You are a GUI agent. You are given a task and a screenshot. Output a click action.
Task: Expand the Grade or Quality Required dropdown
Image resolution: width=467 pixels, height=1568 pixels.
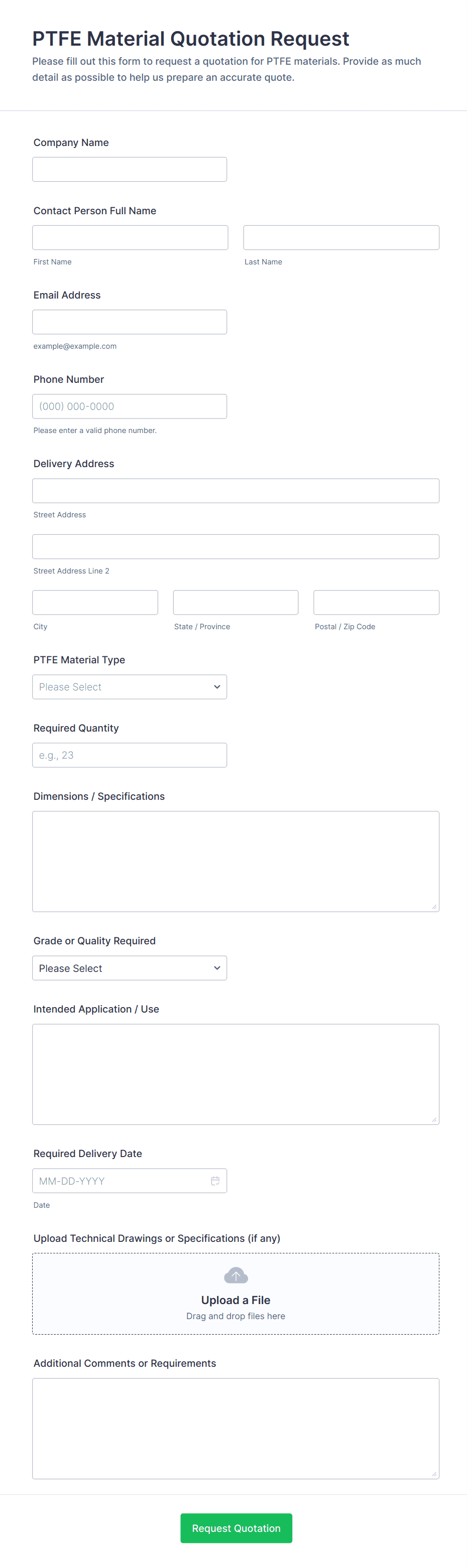click(x=129, y=968)
